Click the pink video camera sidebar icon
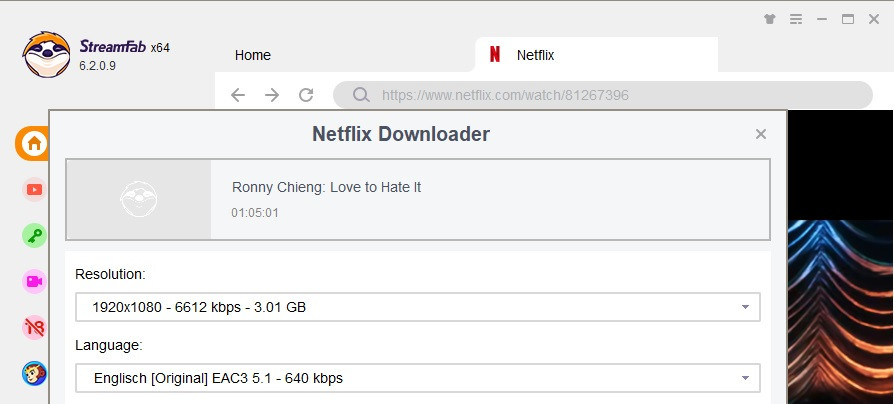894x404 pixels. pyautogui.click(x=34, y=281)
